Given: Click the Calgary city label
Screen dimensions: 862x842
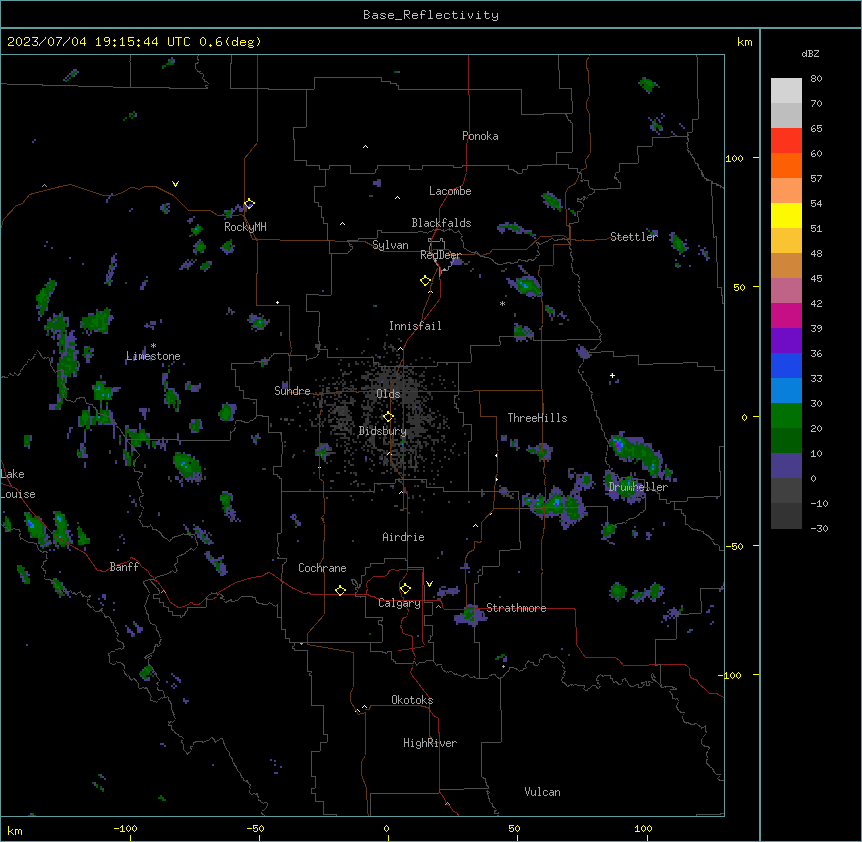Looking at the screenshot, I should (399, 603).
